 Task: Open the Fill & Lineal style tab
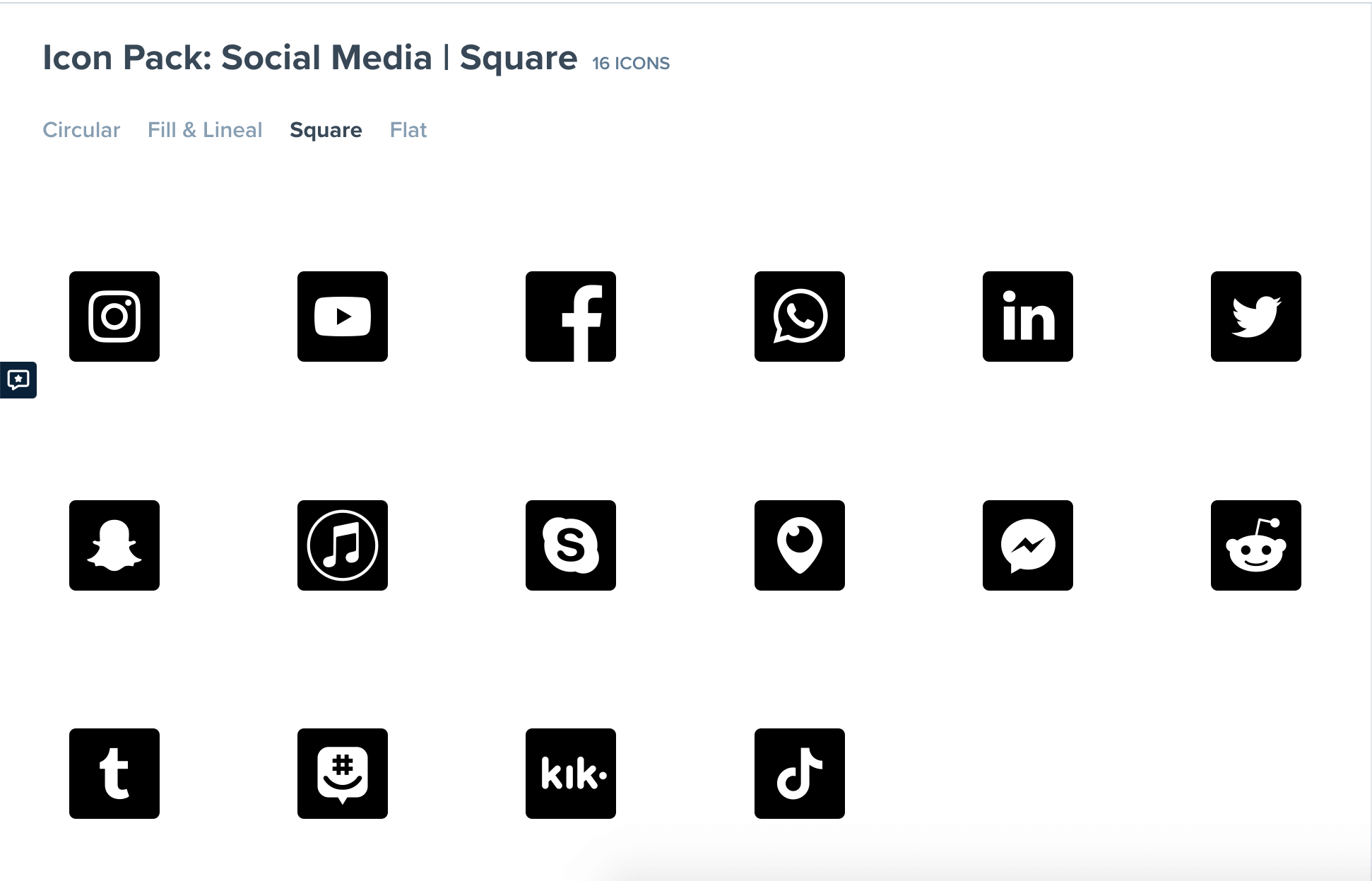pos(205,130)
